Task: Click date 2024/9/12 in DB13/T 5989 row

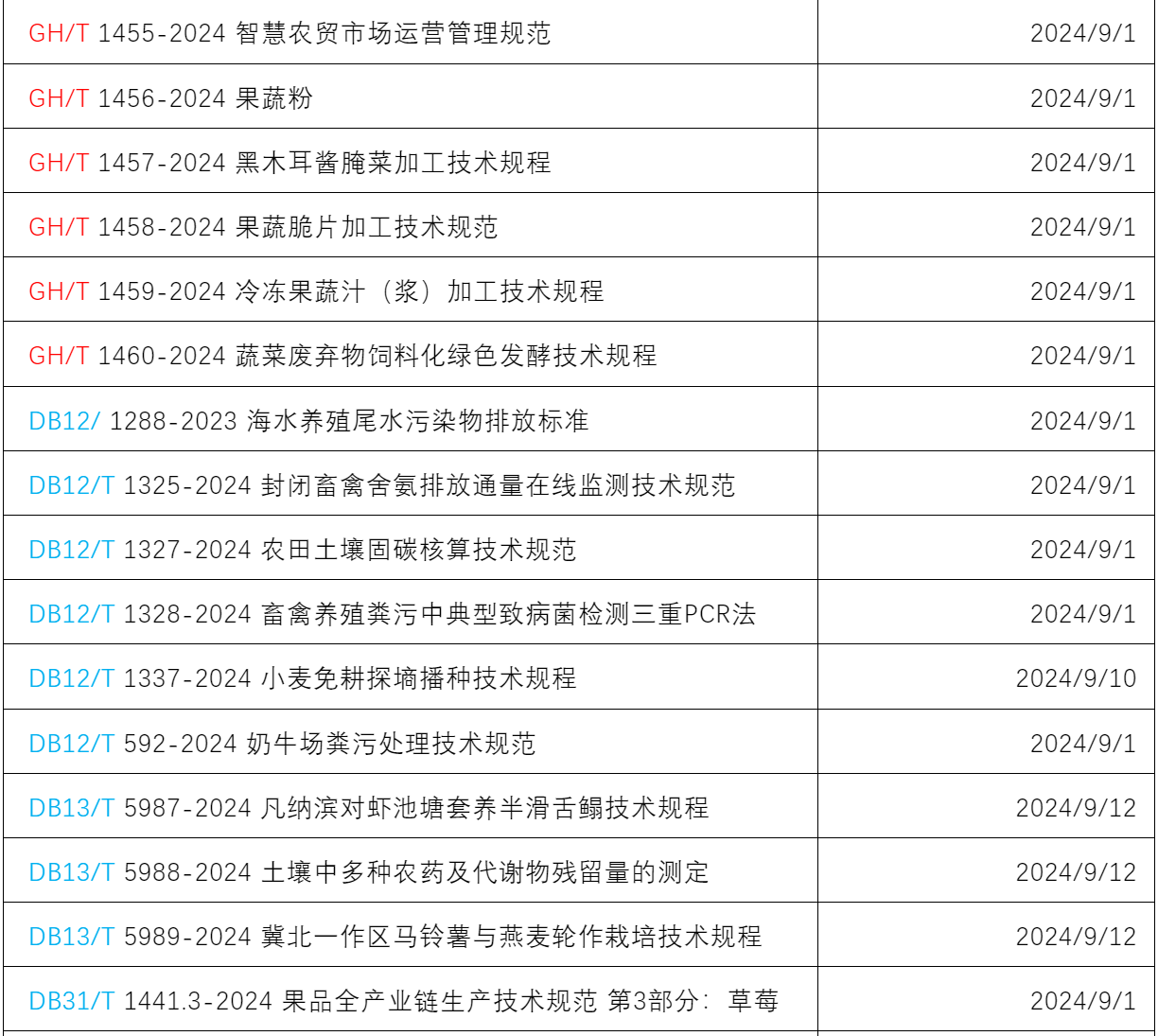Action: [x=1076, y=937]
